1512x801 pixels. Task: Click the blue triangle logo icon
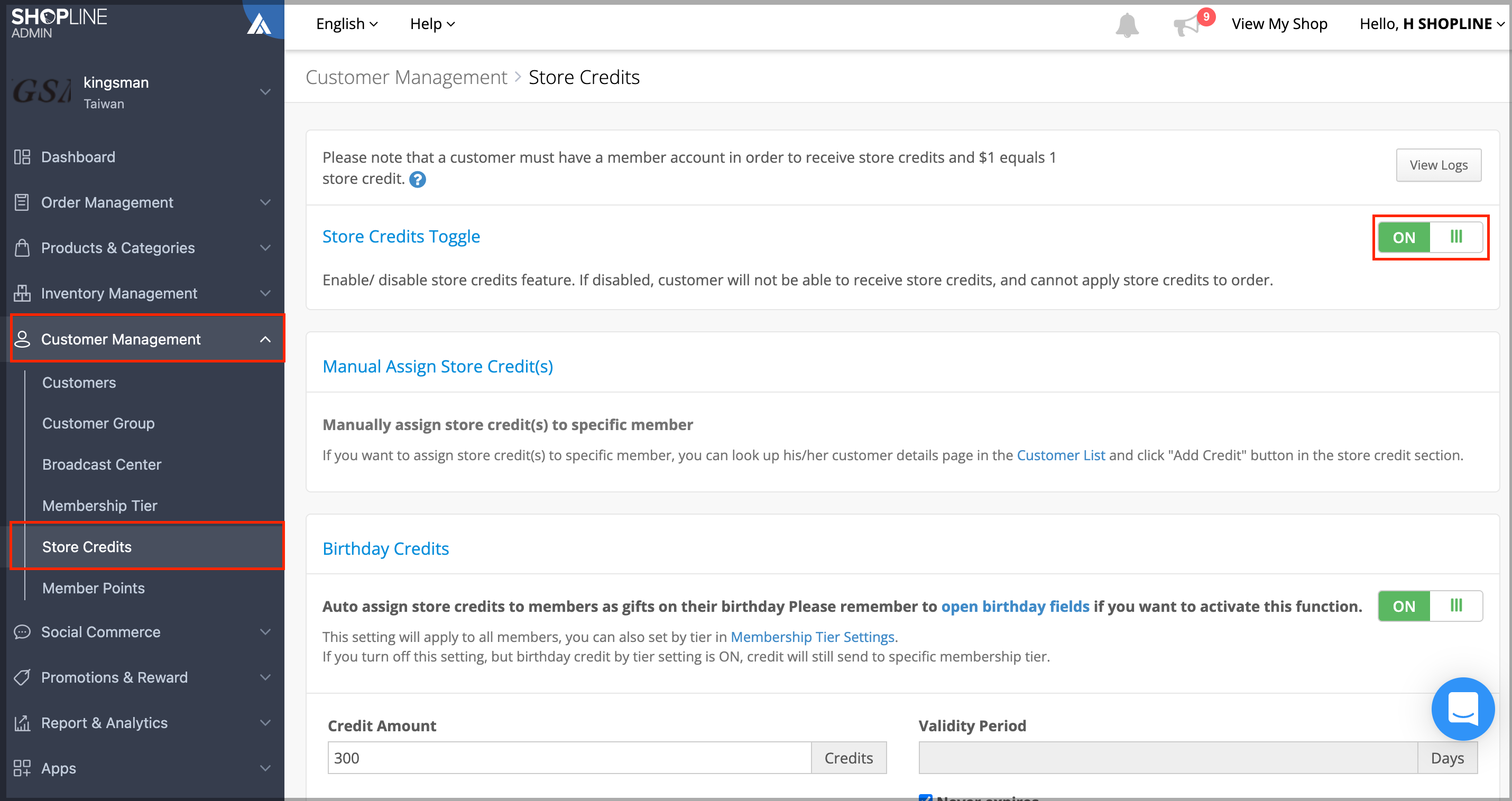pos(259,24)
